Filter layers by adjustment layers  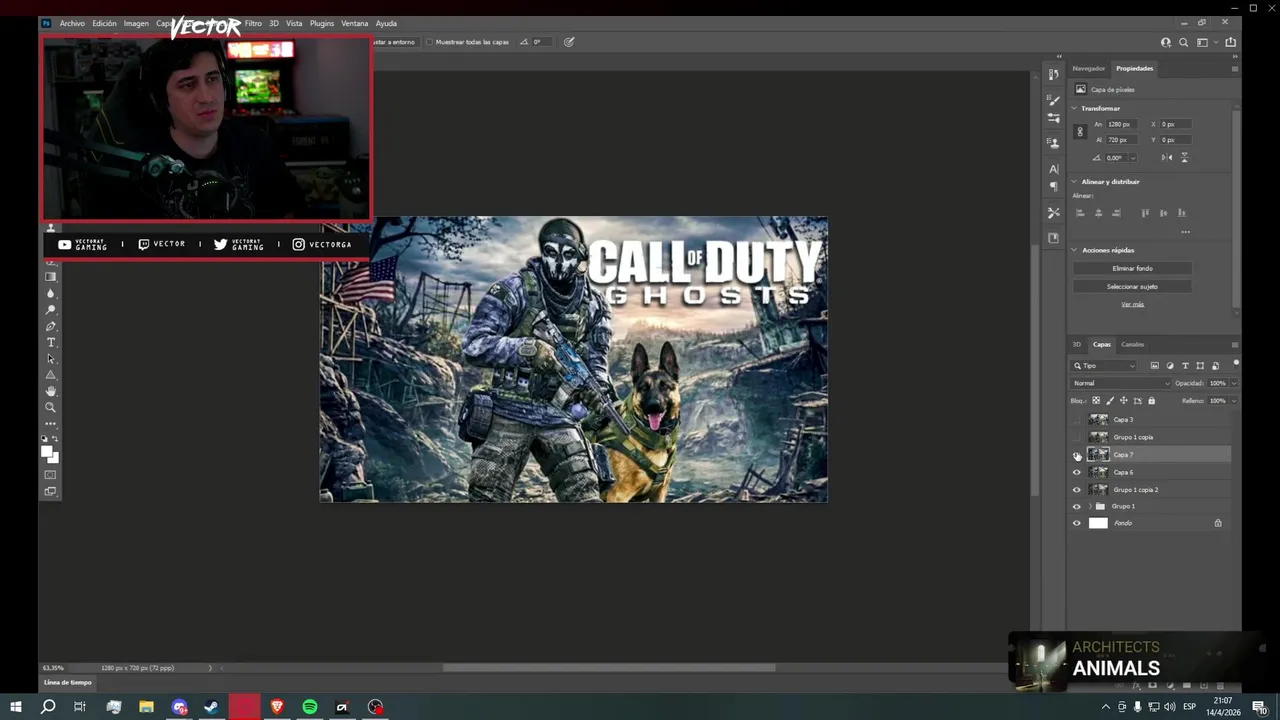point(1170,366)
